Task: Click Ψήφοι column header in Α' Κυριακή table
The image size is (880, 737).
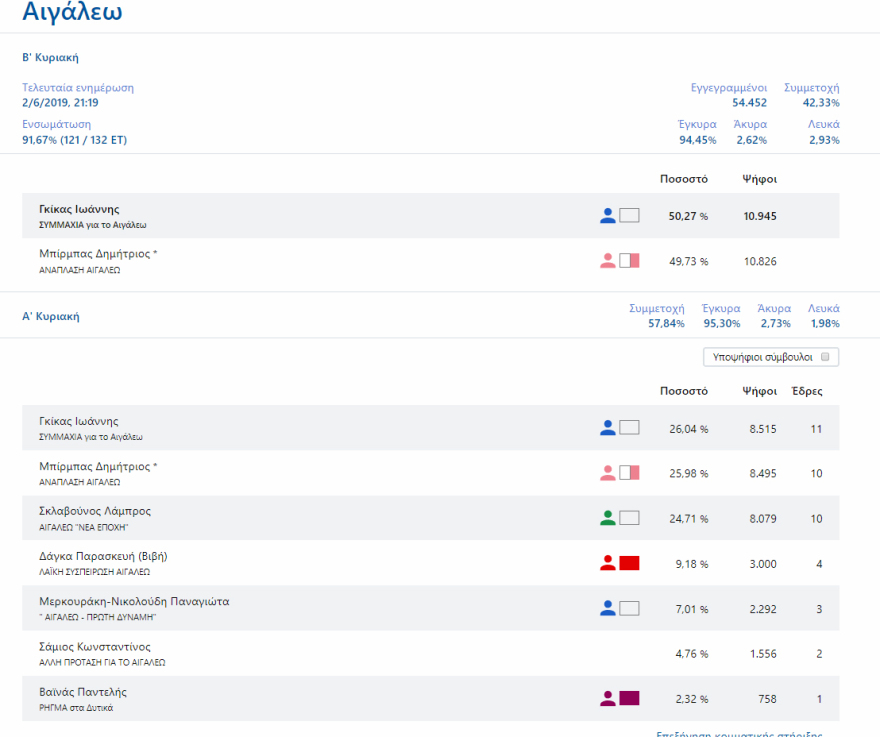Action: (x=759, y=391)
